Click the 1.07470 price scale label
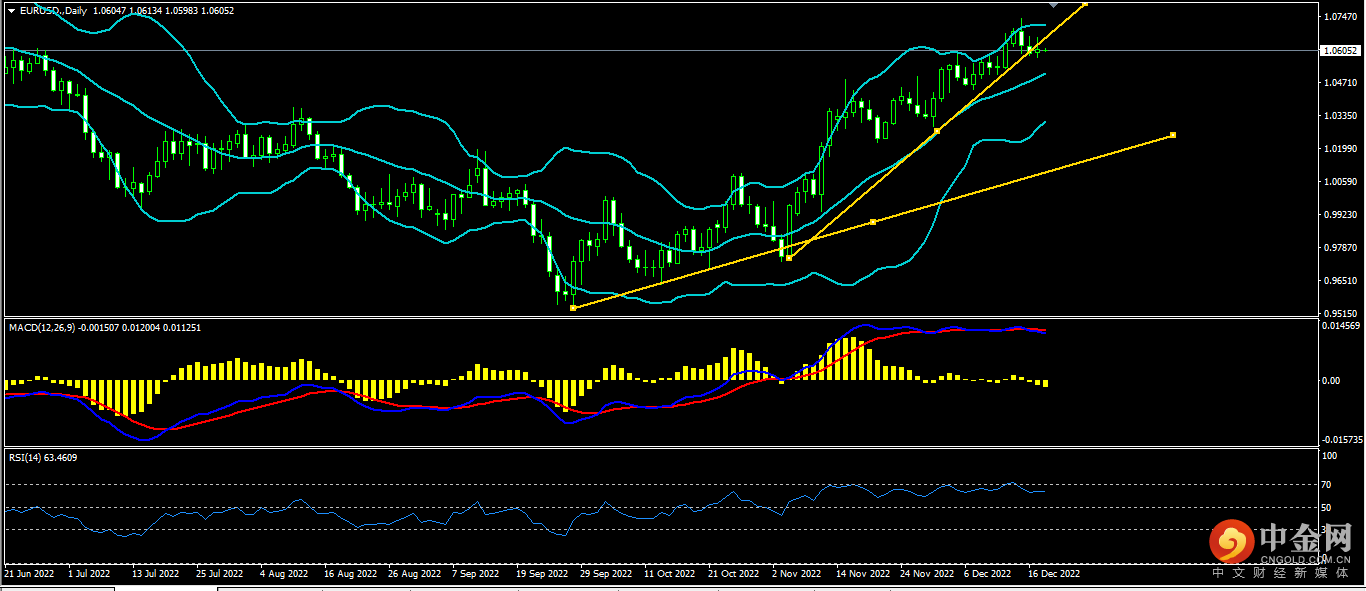The height and width of the screenshot is (591, 1366). (x=1338, y=18)
